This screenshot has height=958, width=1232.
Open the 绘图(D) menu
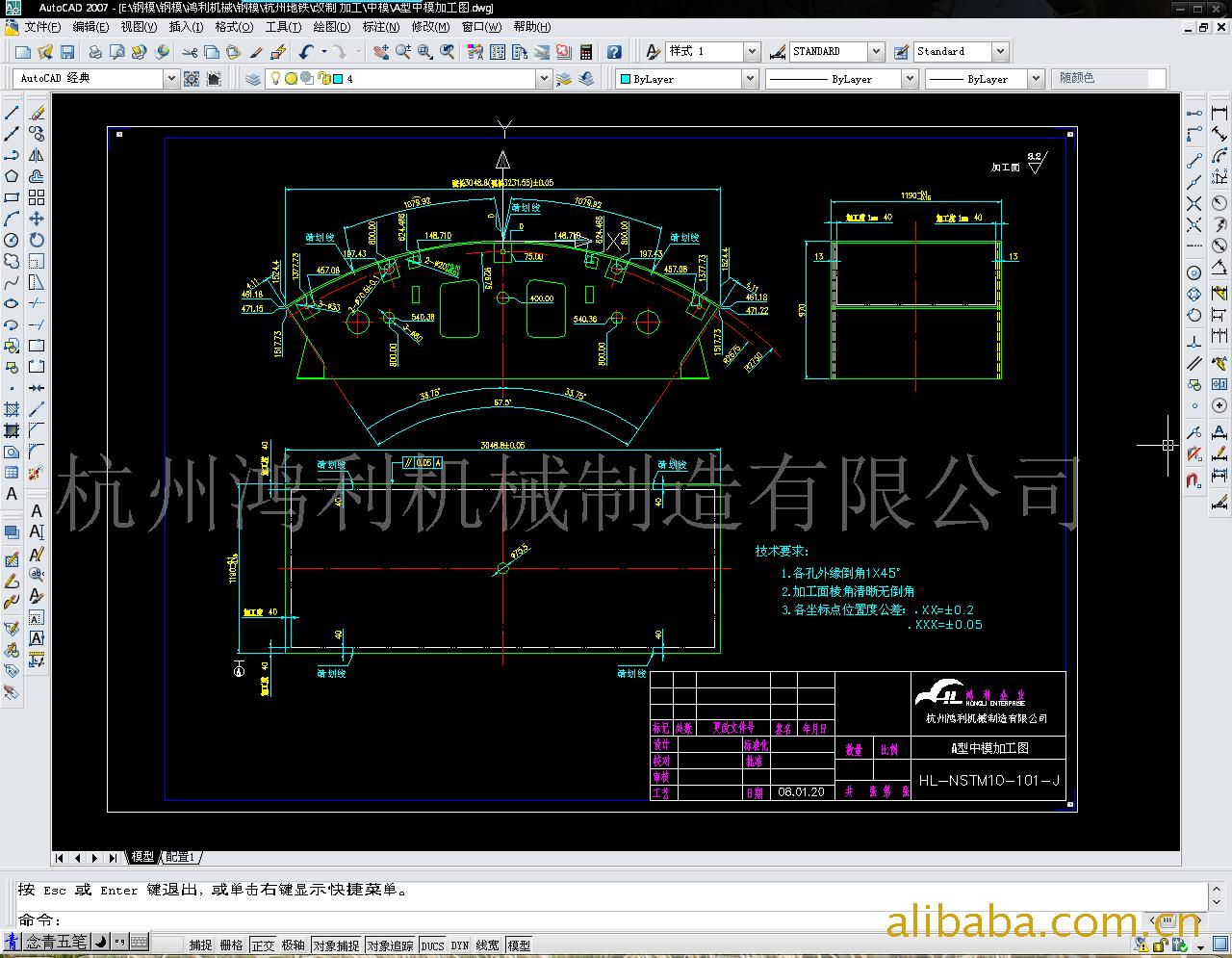[x=332, y=27]
